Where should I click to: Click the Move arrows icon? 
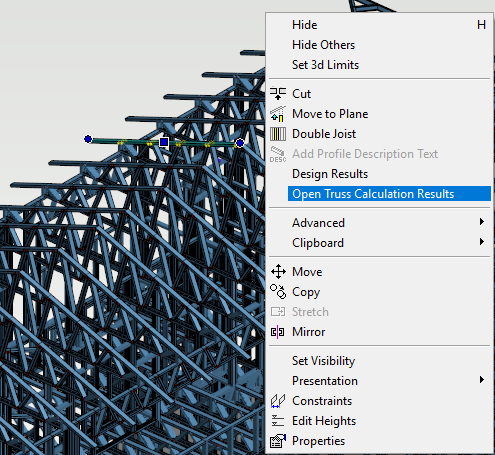point(278,272)
